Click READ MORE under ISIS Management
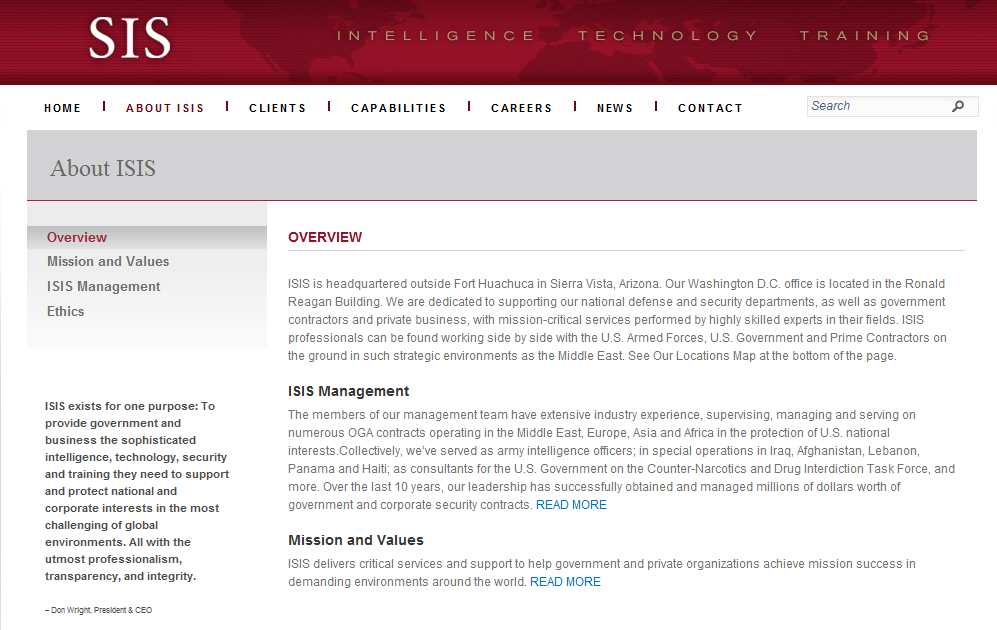997x630 pixels. point(571,505)
